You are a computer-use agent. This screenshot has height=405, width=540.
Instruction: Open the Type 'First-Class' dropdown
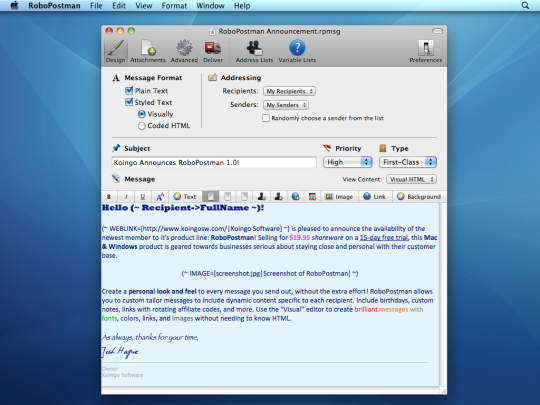click(x=408, y=162)
